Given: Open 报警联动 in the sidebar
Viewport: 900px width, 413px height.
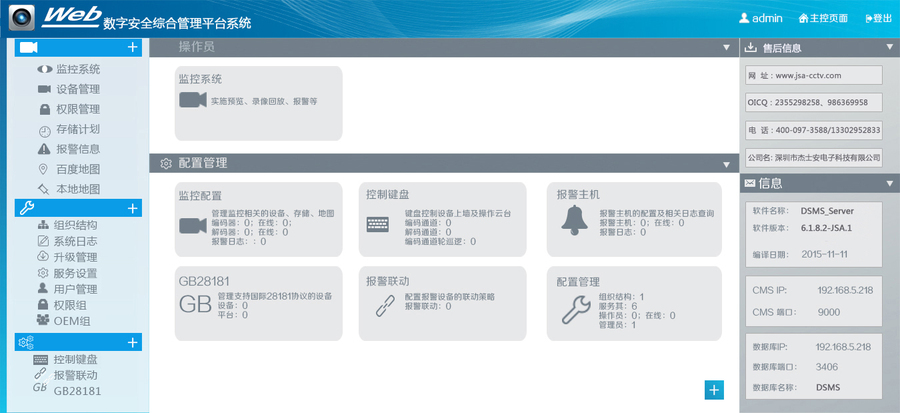Looking at the screenshot, I should coord(75,376).
